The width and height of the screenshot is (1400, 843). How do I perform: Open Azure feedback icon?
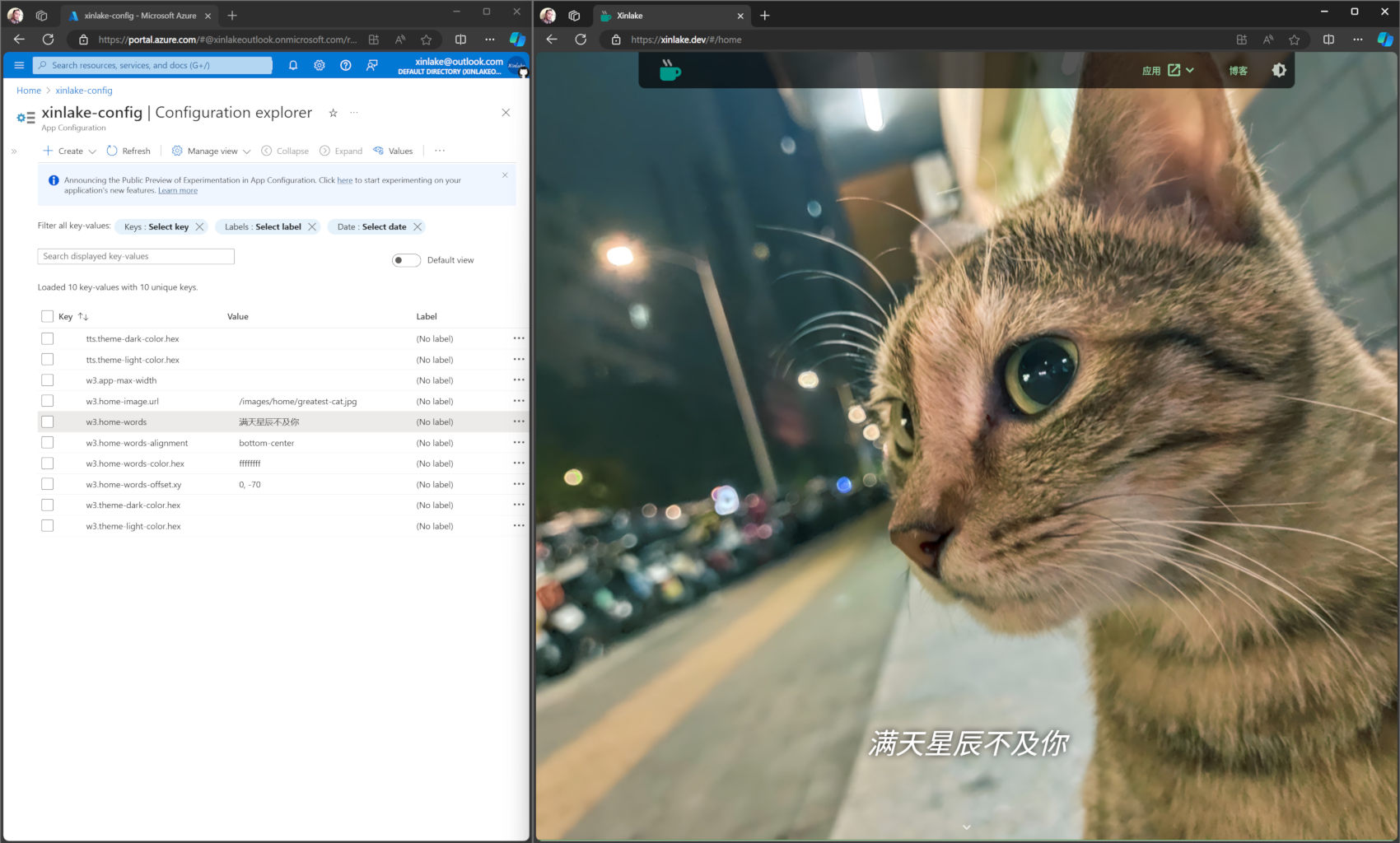point(372,65)
